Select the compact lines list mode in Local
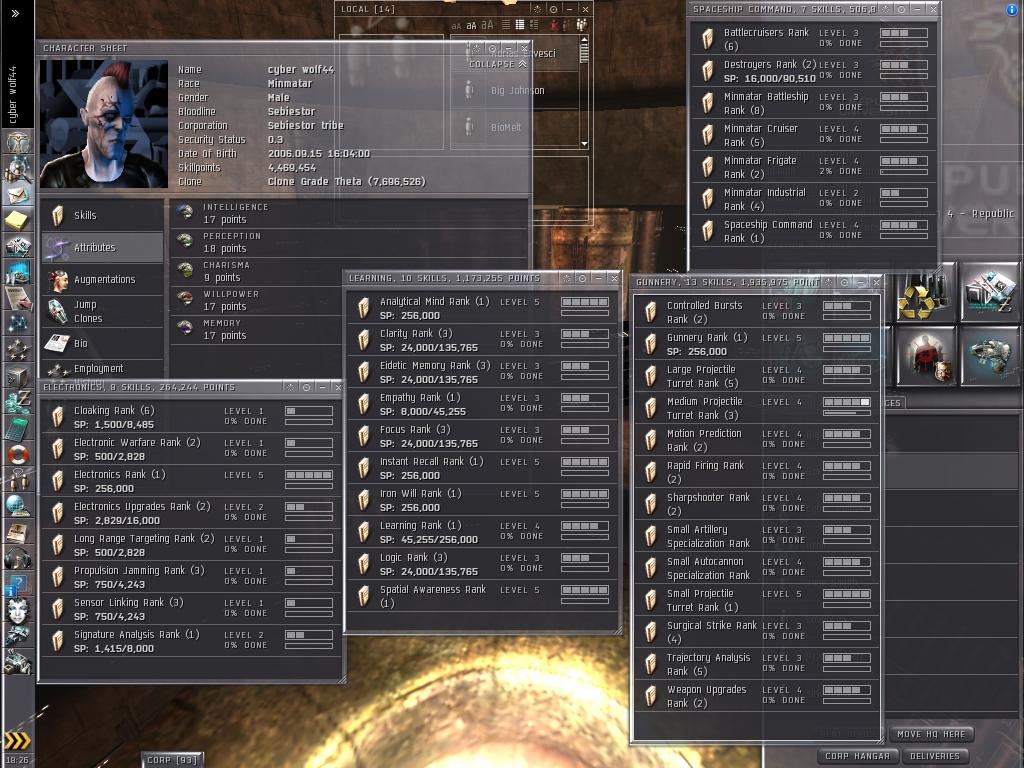This screenshot has height=768, width=1024. pyautogui.click(x=506, y=25)
